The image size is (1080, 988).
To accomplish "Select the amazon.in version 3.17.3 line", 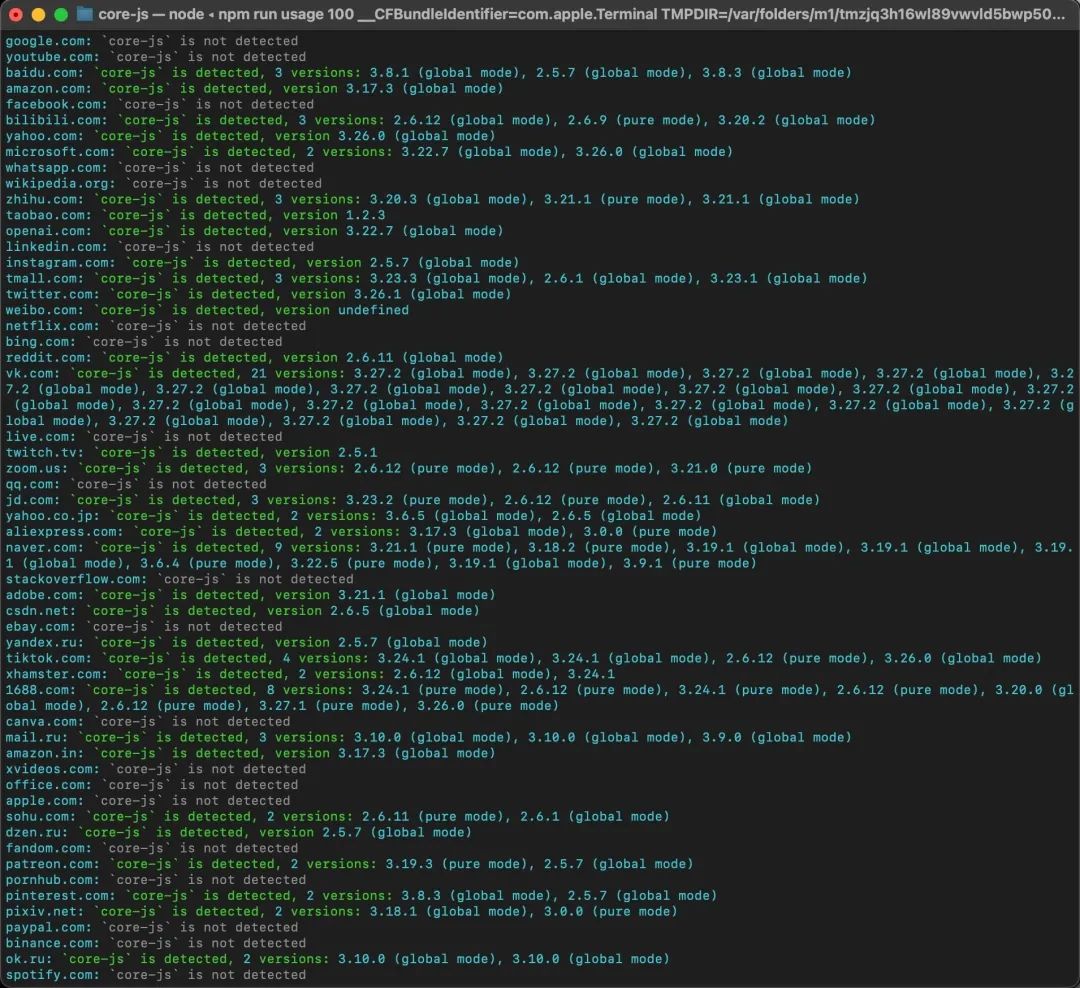I will (x=251, y=754).
